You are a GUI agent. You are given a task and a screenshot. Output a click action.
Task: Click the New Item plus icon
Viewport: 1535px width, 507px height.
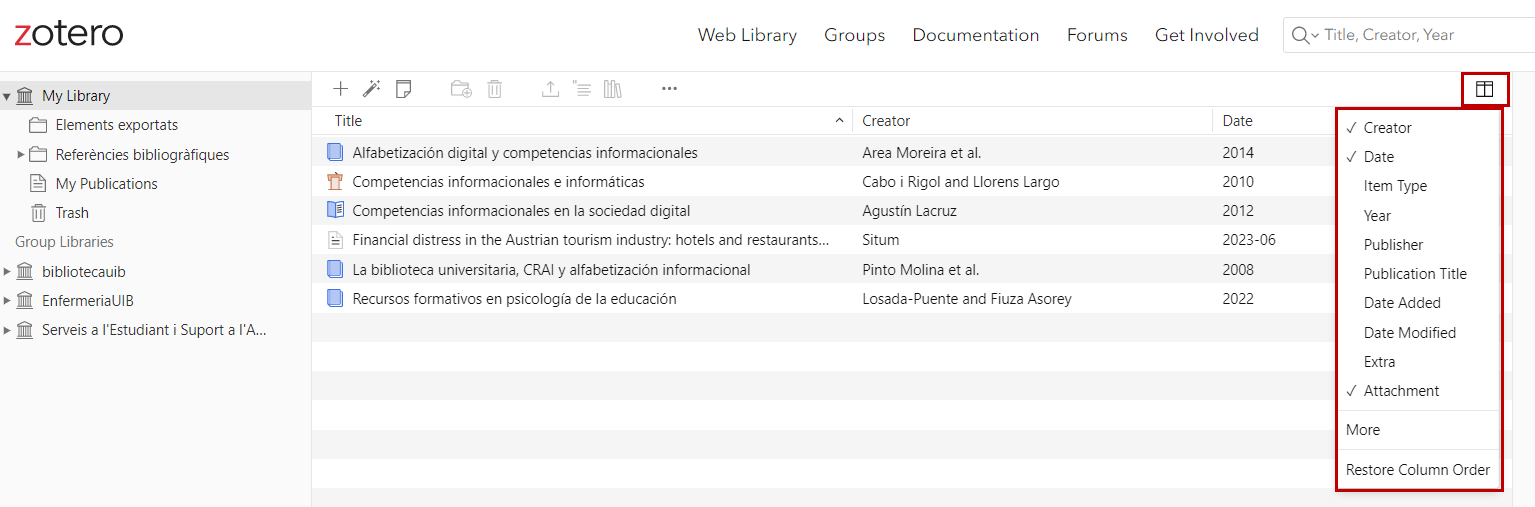click(340, 89)
